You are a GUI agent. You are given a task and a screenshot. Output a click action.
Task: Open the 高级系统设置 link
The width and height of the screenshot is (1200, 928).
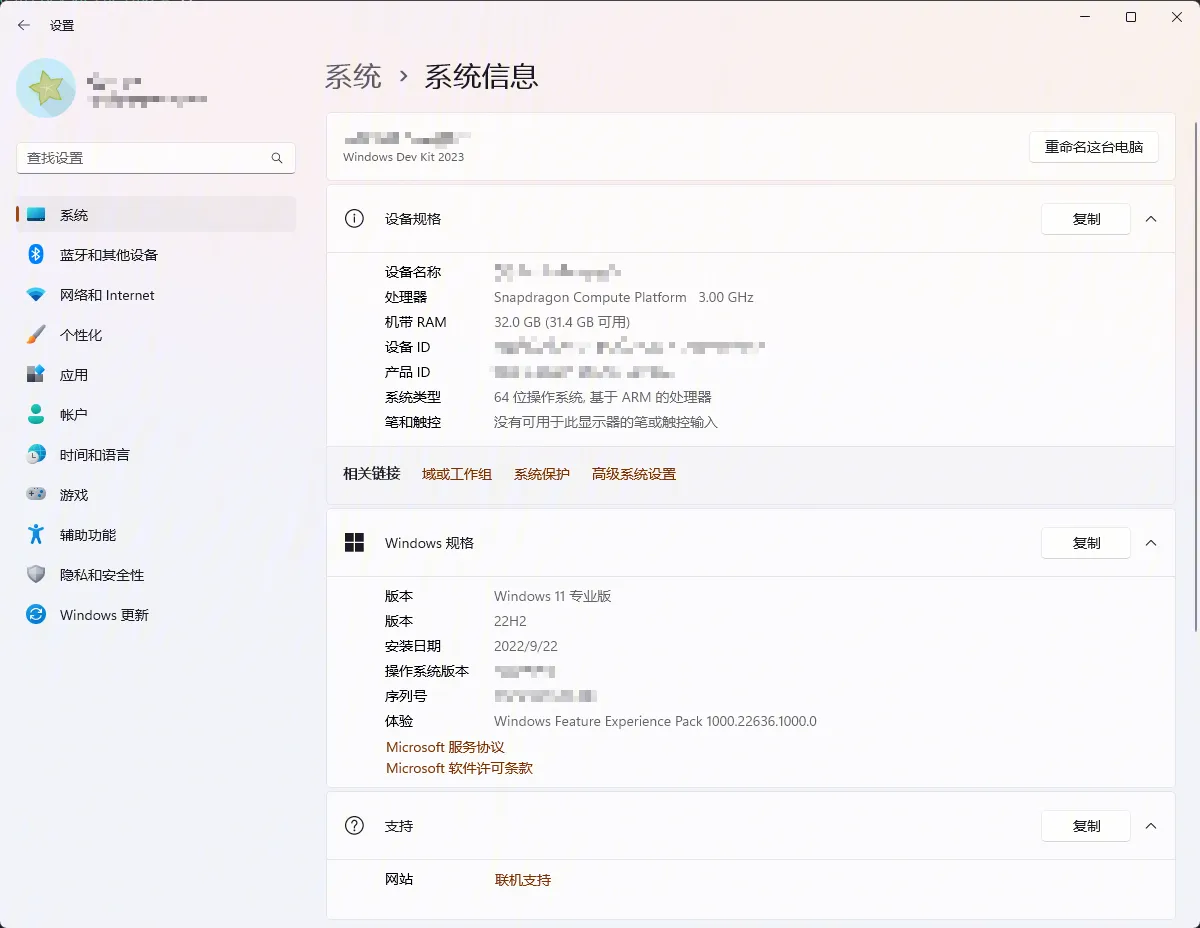pyautogui.click(x=633, y=474)
